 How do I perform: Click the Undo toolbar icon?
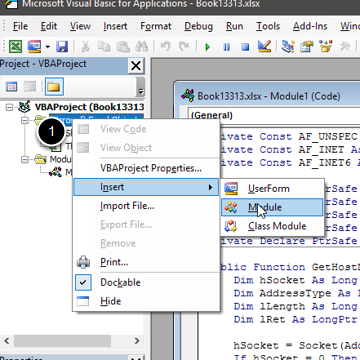165,46
